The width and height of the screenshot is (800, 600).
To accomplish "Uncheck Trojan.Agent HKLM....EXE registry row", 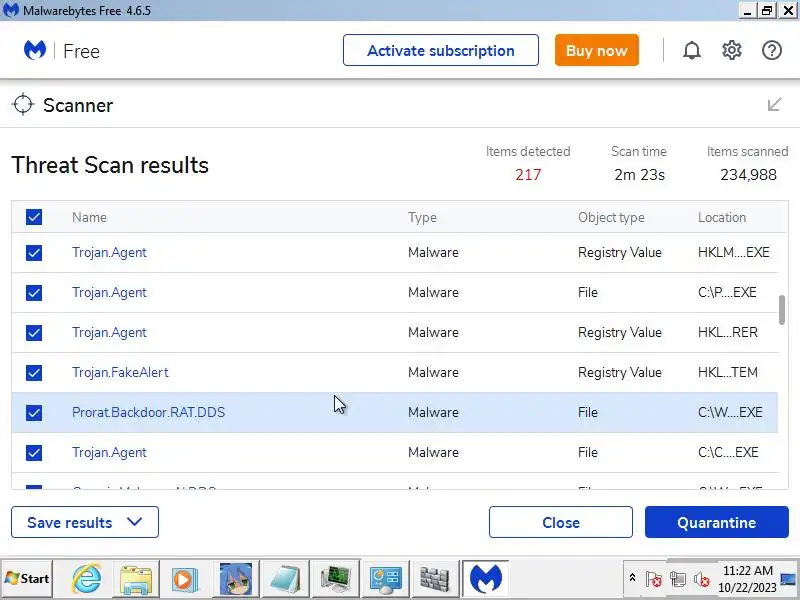I will pos(34,253).
